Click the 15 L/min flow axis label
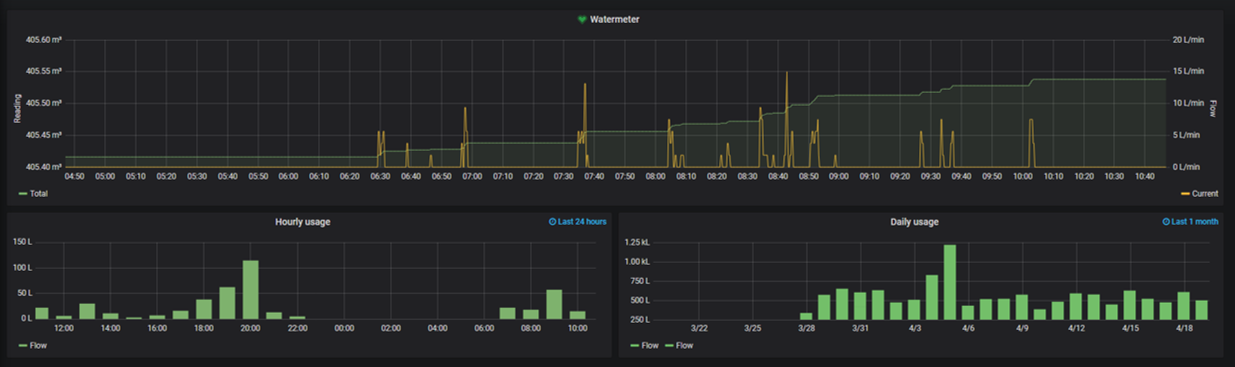1235x367 pixels. (1188, 71)
